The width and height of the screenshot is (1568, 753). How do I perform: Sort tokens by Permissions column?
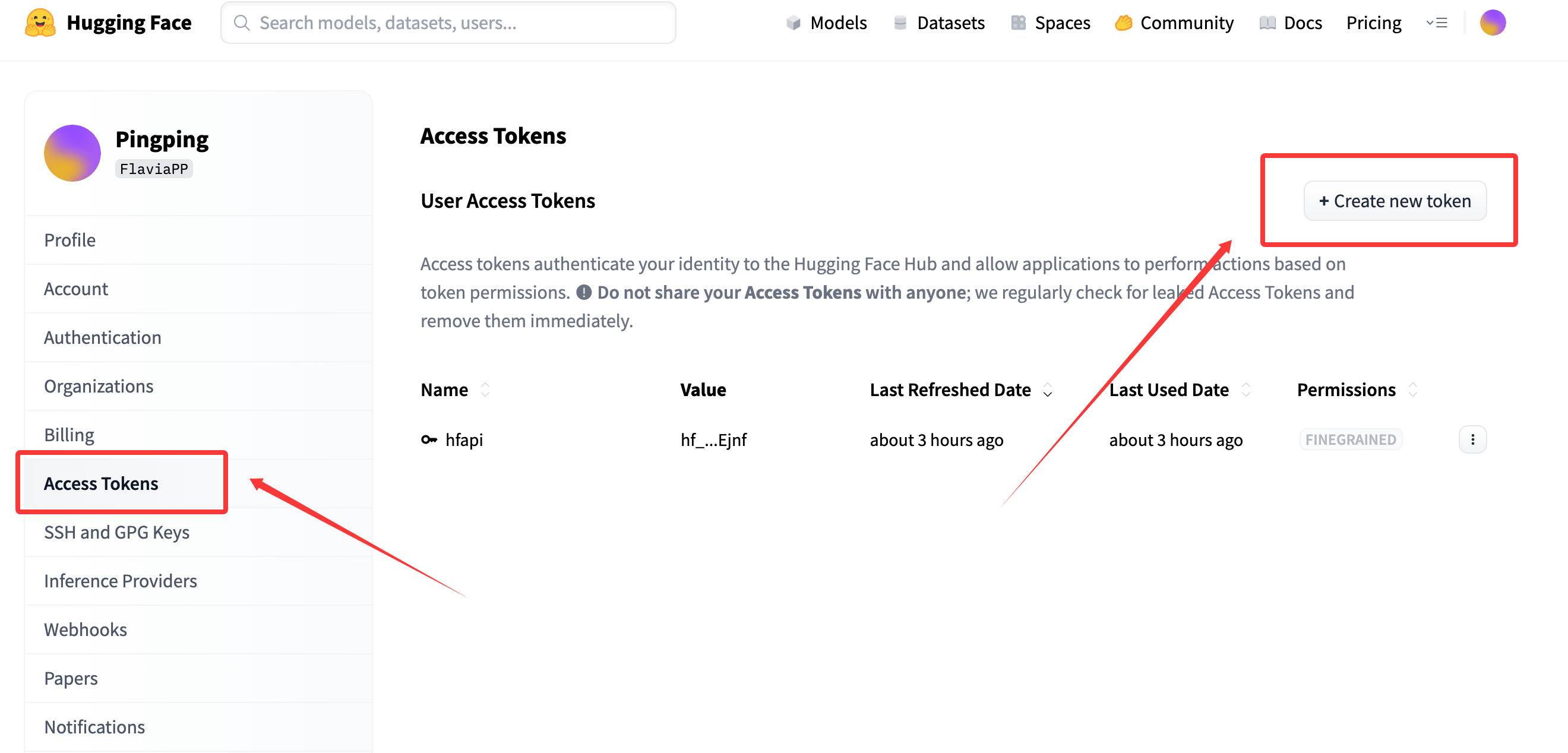(x=1412, y=390)
